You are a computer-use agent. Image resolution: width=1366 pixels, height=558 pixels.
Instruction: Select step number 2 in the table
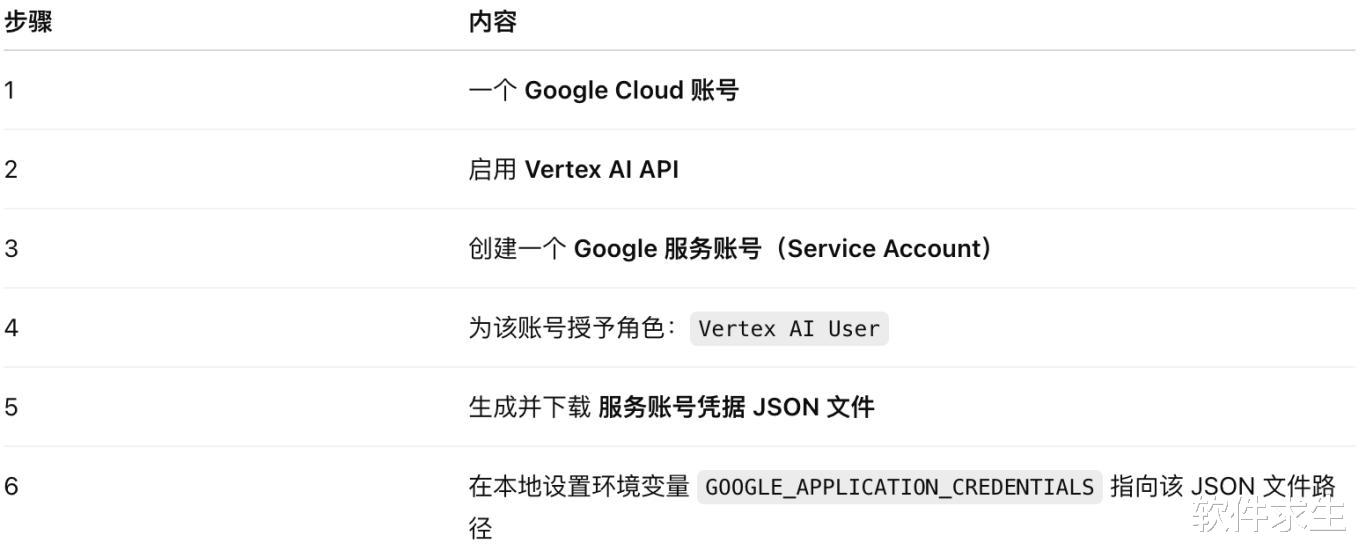point(11,170)
